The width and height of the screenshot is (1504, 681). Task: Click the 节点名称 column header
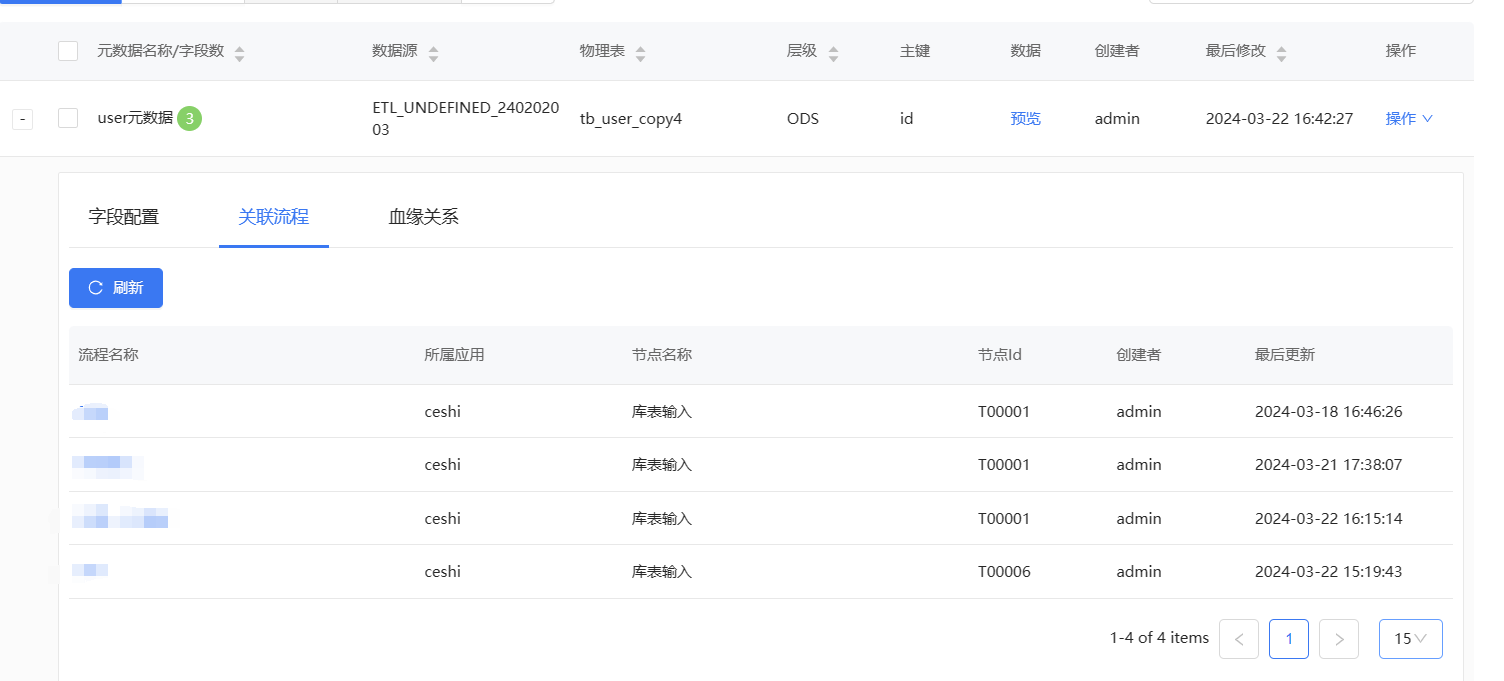pos(662,354)
